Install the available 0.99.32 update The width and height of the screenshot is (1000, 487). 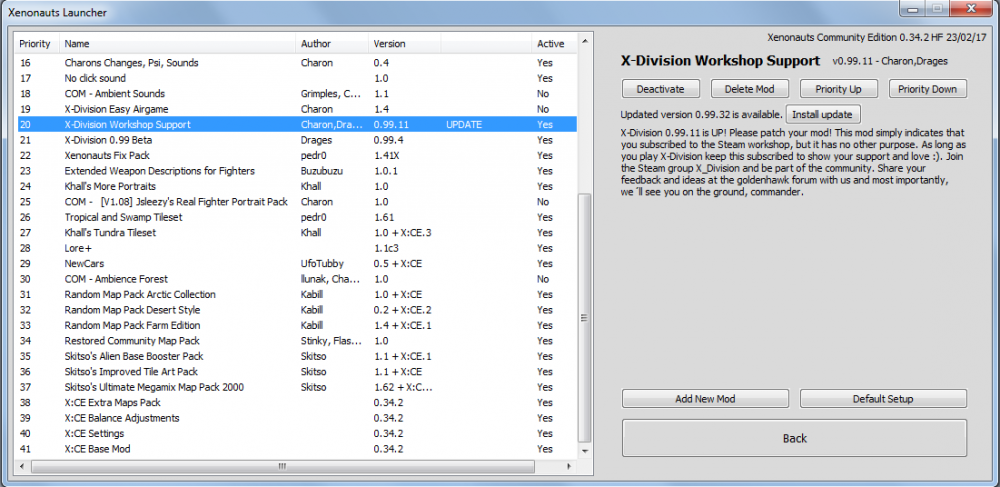[823, 115]
